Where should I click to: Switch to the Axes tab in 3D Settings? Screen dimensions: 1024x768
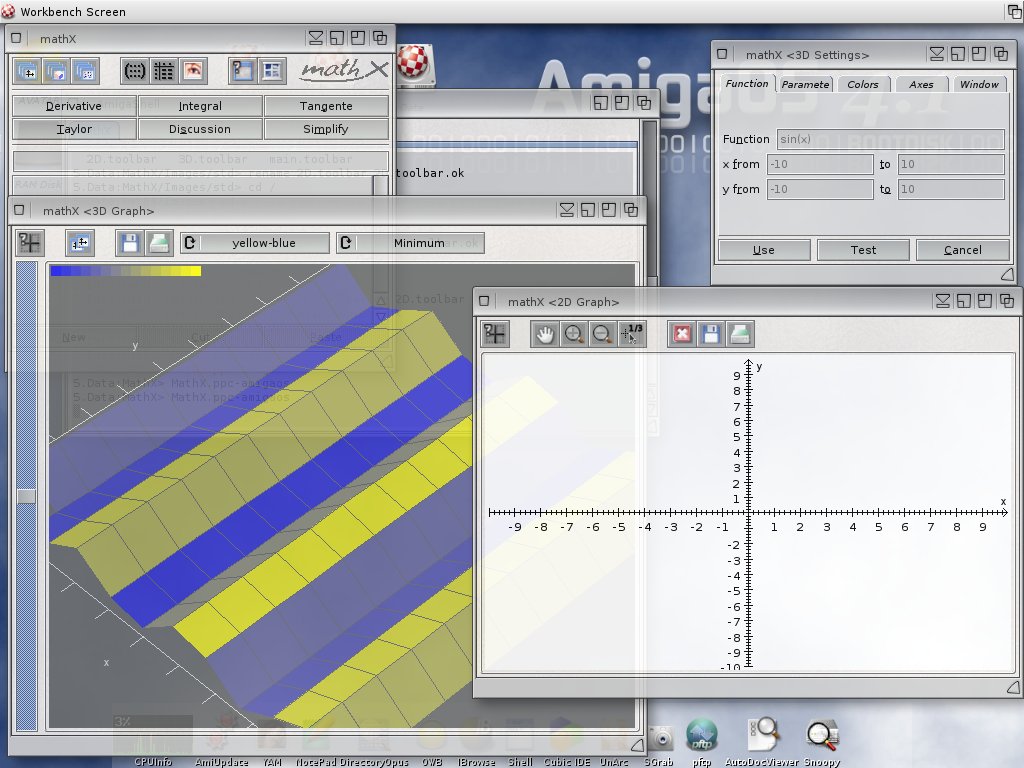921,84
